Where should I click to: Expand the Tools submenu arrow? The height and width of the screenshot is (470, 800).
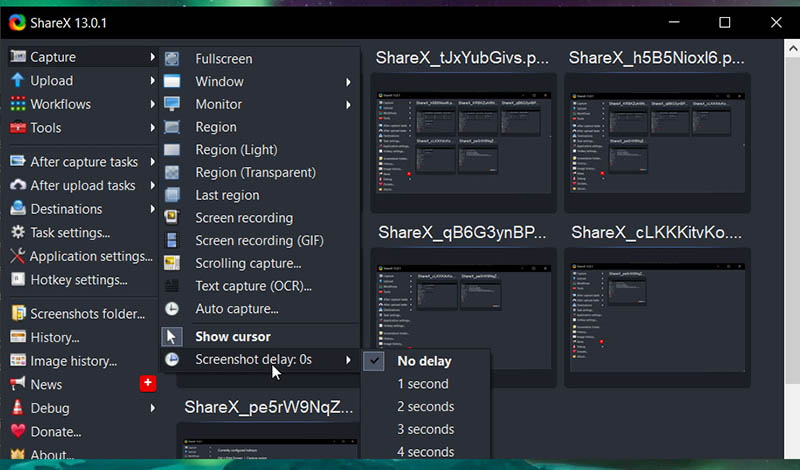click(152, 127)
